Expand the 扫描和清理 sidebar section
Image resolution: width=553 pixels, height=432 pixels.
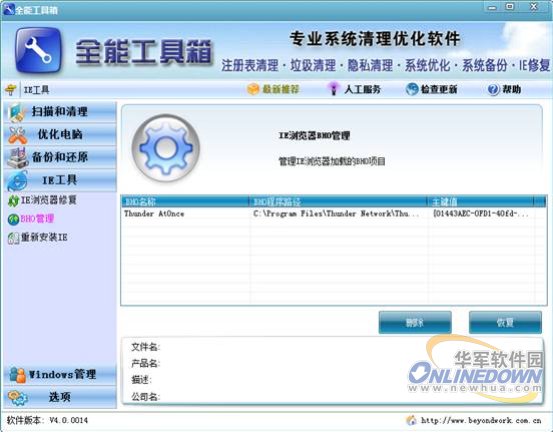coord(60,112)
